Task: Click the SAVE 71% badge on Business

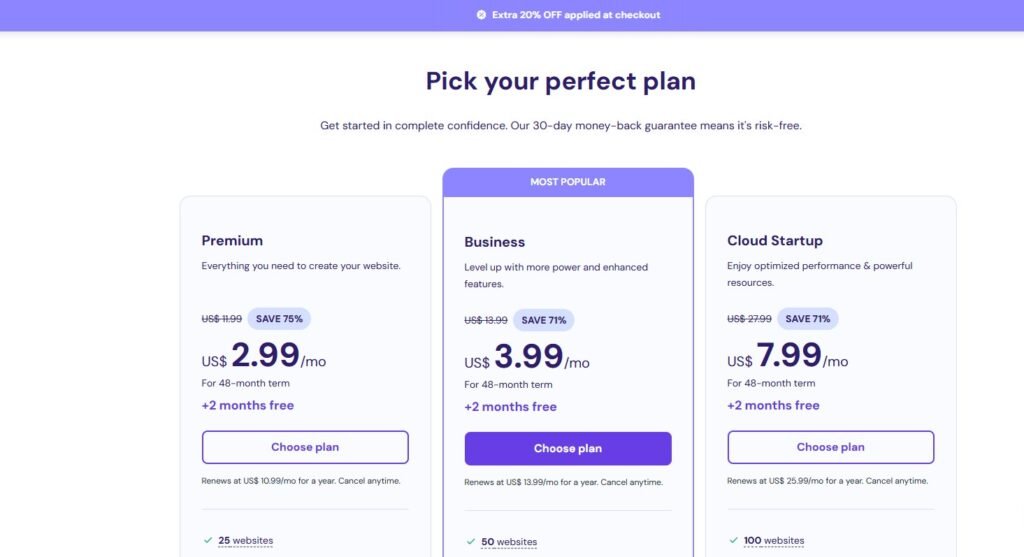Action: click(x=543, y=320)
